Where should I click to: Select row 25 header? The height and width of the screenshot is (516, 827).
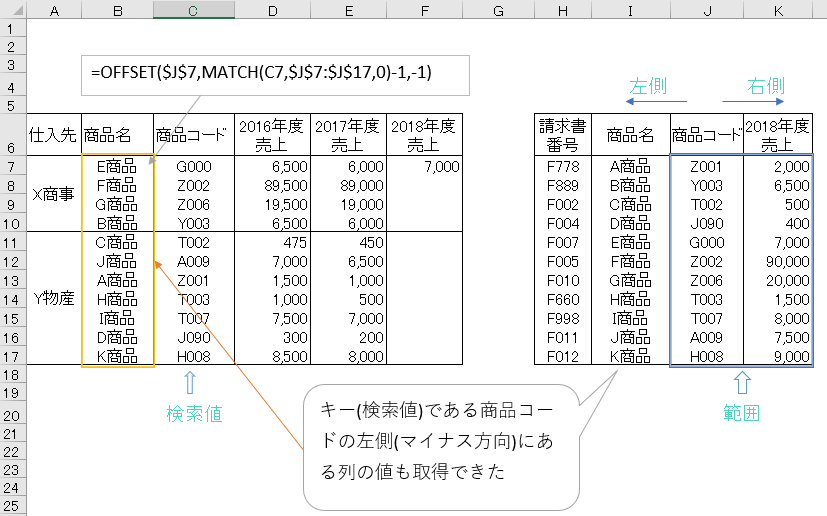[x=13, y=505]
